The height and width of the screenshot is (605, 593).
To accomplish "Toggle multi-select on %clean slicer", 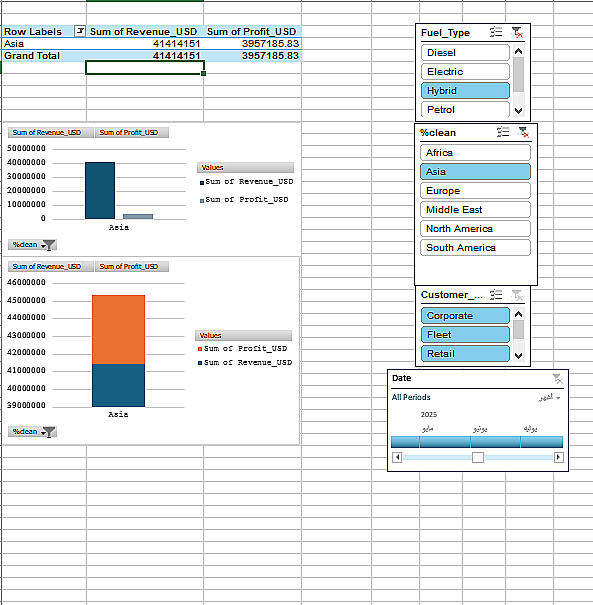I will [x=503, y=132].
